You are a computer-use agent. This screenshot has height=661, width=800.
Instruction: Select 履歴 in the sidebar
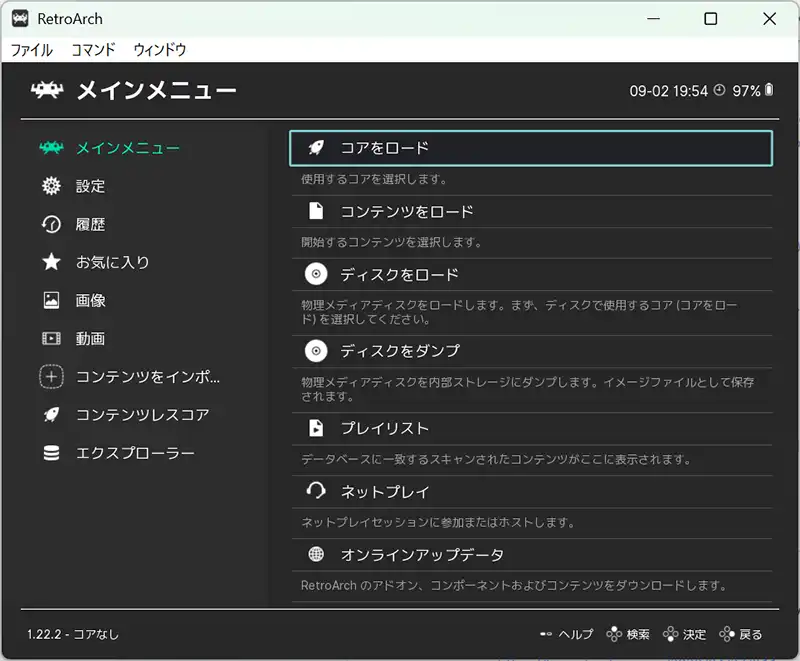tap(90, 224)
